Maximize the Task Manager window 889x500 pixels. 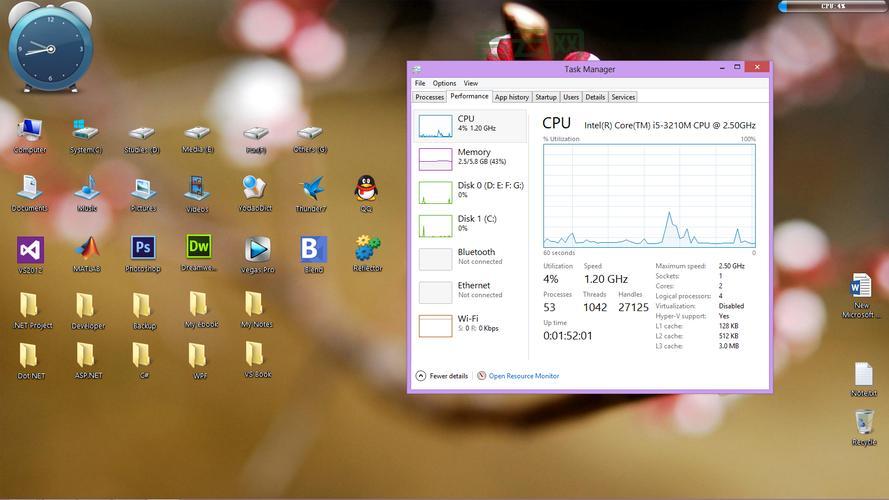tap(737, 67)
